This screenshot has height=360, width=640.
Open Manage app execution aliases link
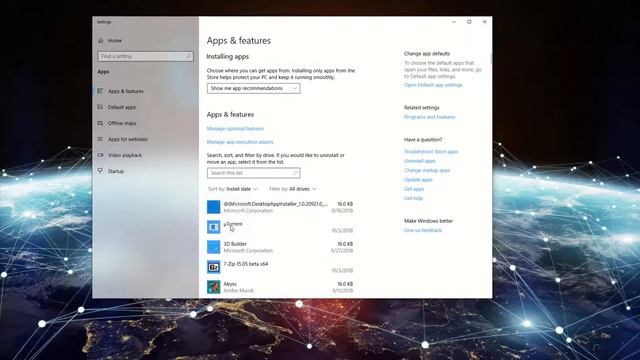(240, 142)
